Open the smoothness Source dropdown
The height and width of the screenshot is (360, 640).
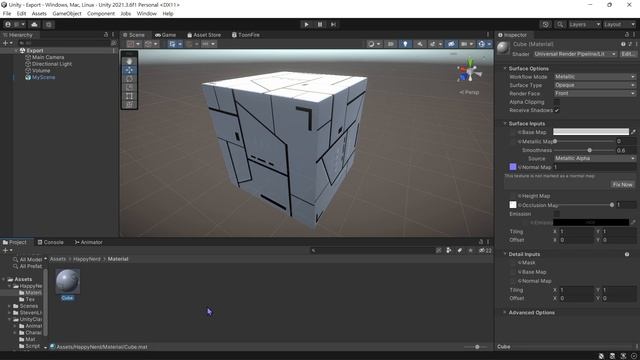click(x=595, y=158)
